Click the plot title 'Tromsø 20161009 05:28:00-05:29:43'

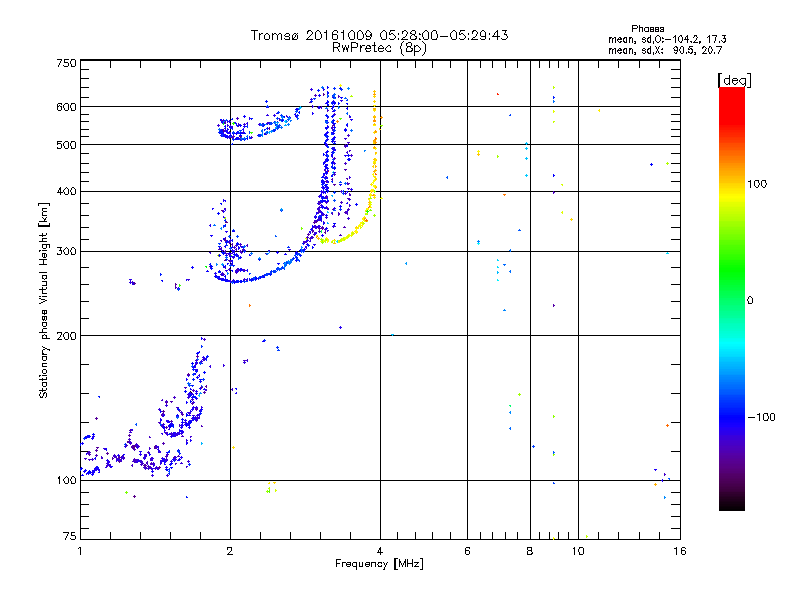point(379,35)
